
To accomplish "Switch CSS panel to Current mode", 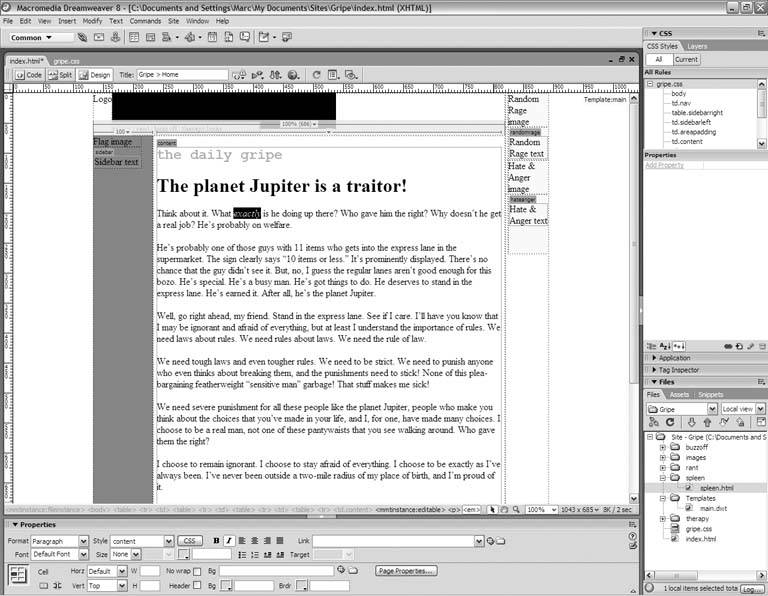I will pyautogui.click(x=686, y=59).
